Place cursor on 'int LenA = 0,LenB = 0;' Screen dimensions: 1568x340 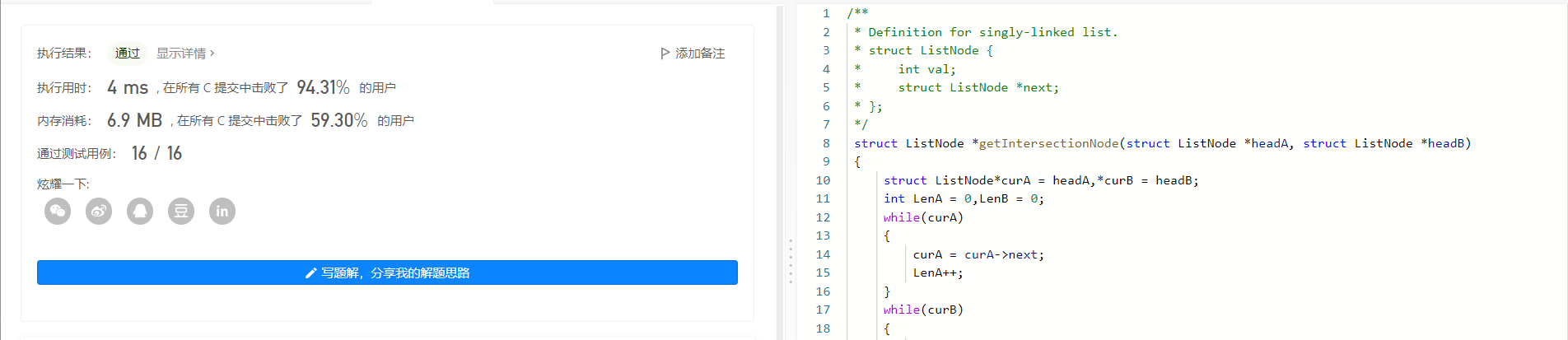coord(964,198)
